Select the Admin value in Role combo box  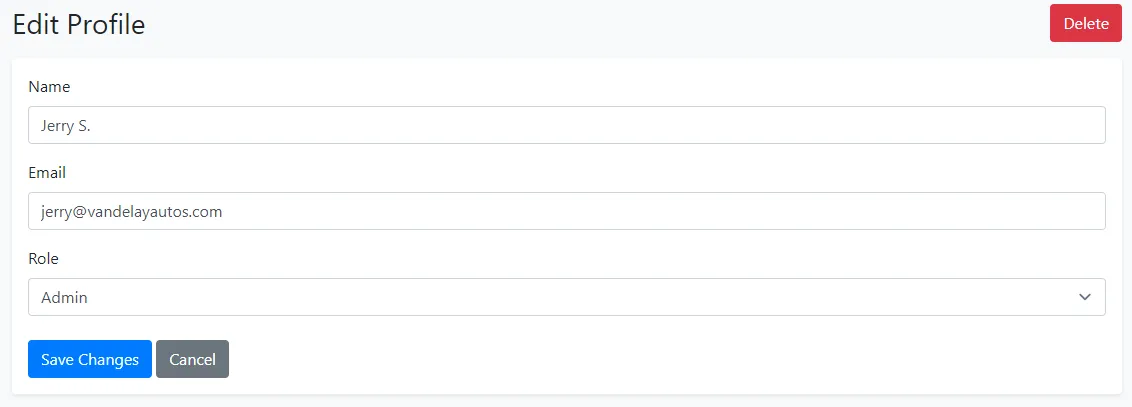point(65,298)
